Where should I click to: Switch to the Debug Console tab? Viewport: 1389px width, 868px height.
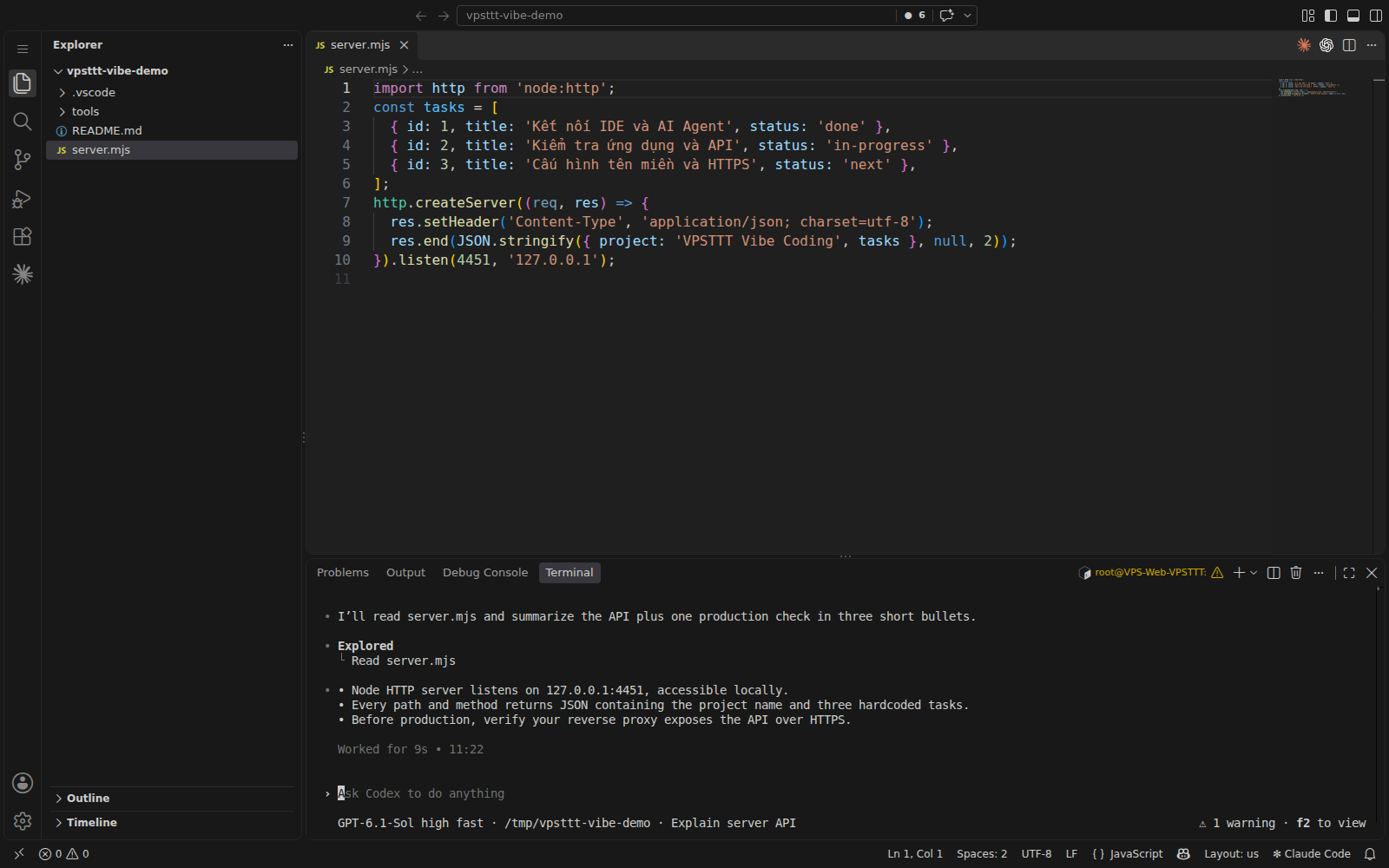pos(485,573)
